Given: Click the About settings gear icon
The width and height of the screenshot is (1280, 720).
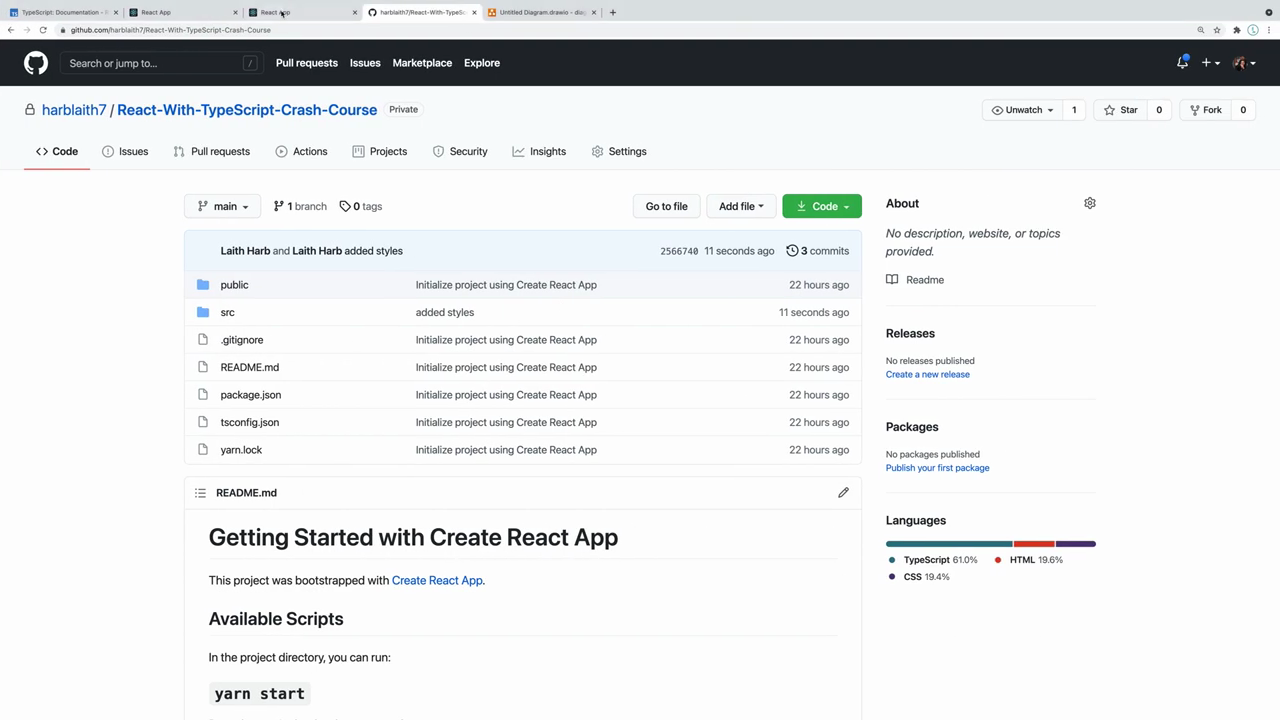Looking at the screenshot, I should (1090, 203).
